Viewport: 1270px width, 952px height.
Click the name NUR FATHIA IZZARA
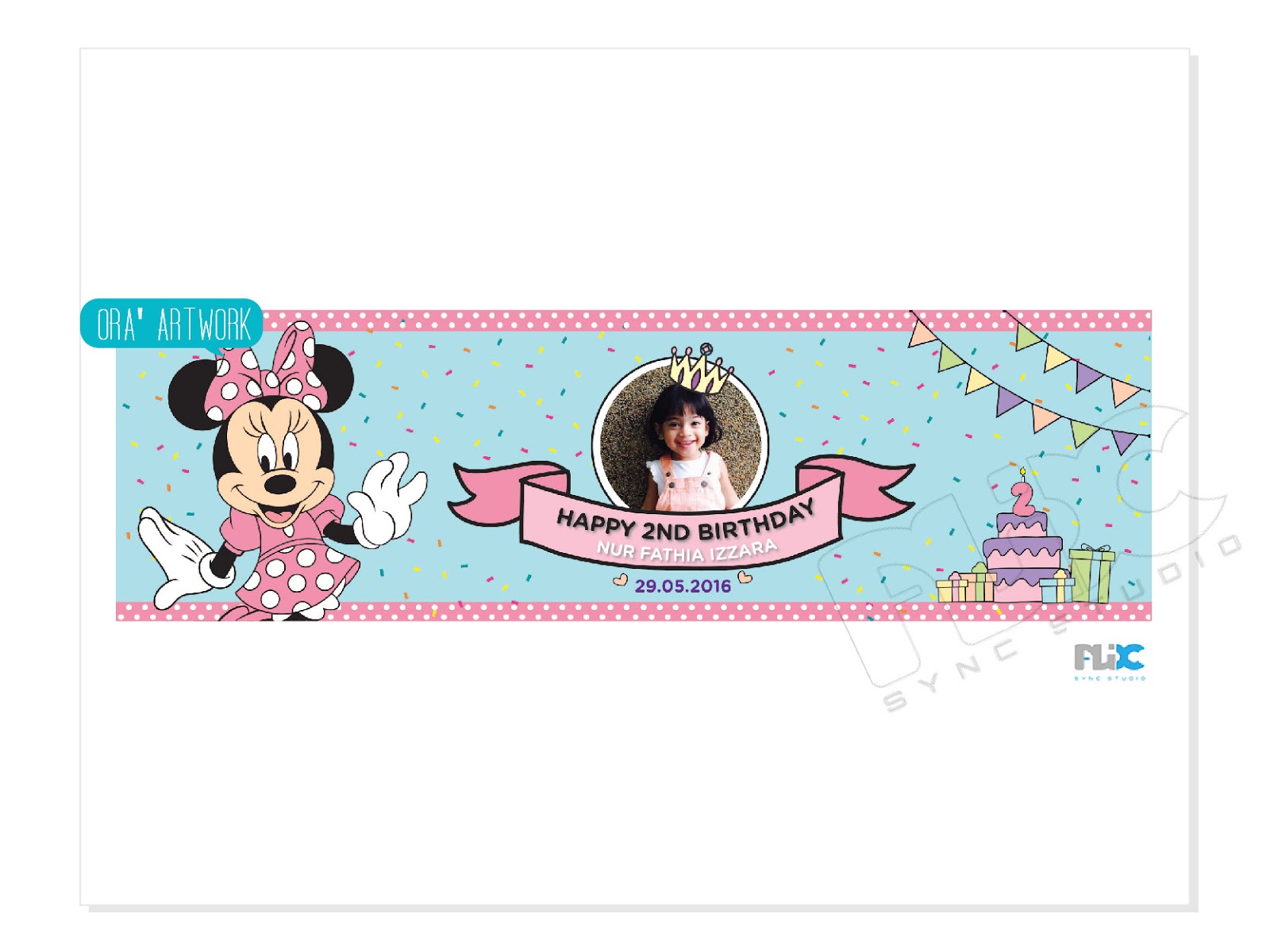687,551
